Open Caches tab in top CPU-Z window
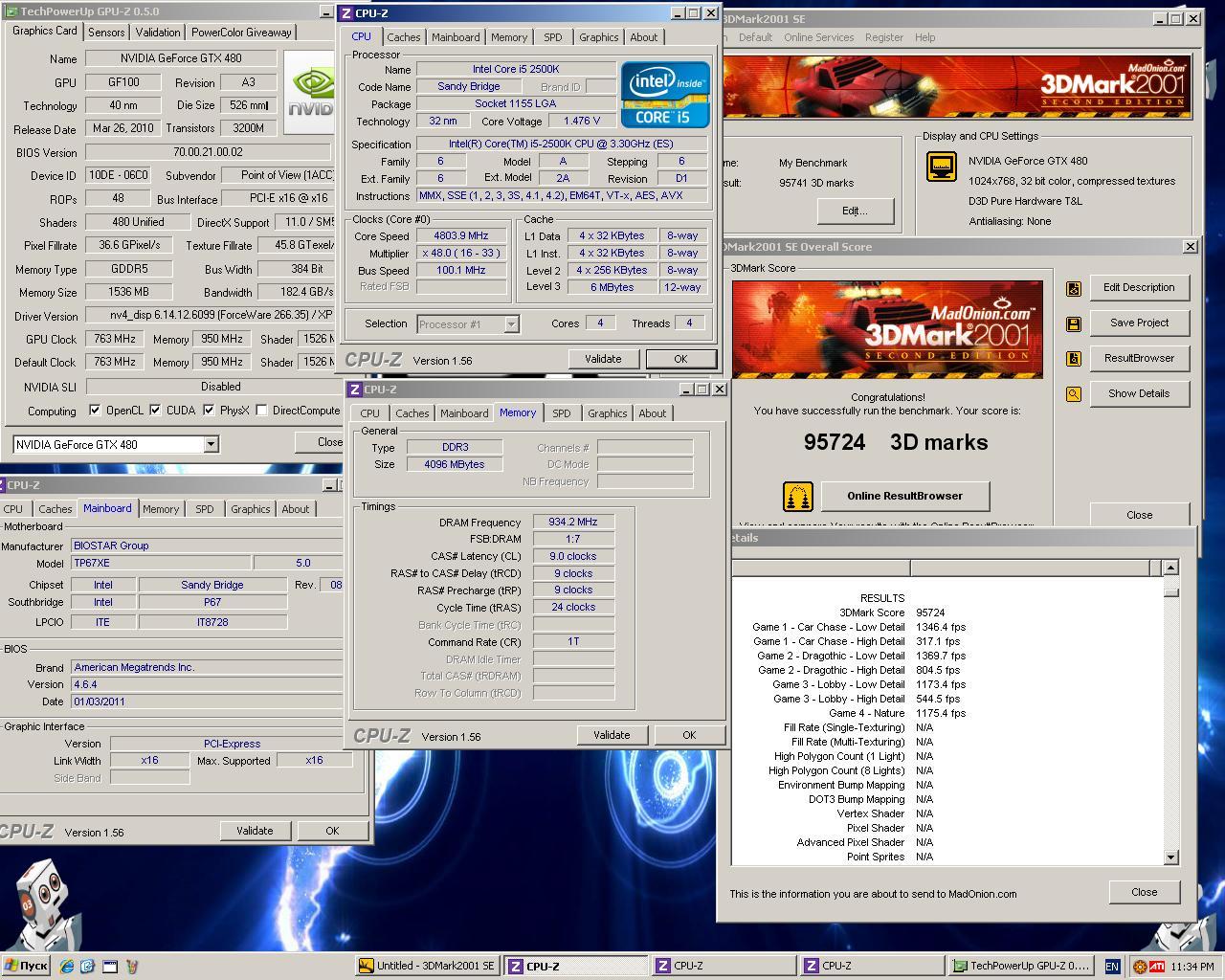This screenshot has height=980, width=1225. coord(404,37)
